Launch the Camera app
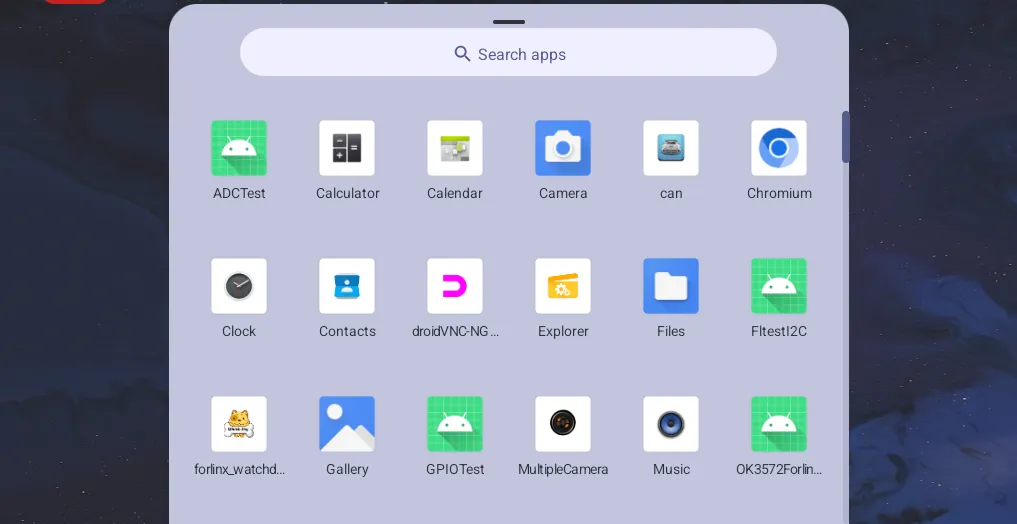Screen dimensions: 1017x524 (563, 148)
